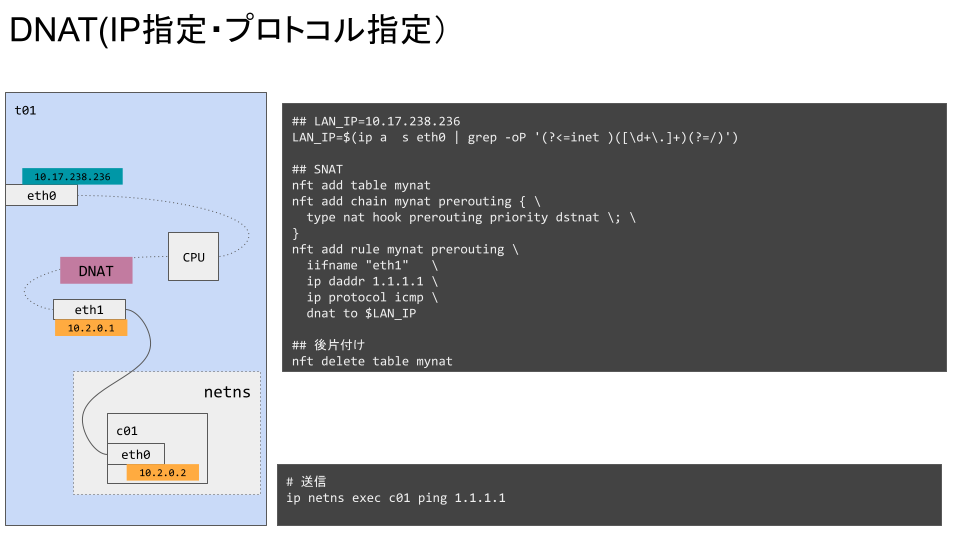Viewport: 960px width, 540px height.
Task: Select the 'ip protocol icmp' line
Action: [x=372, y=297]
